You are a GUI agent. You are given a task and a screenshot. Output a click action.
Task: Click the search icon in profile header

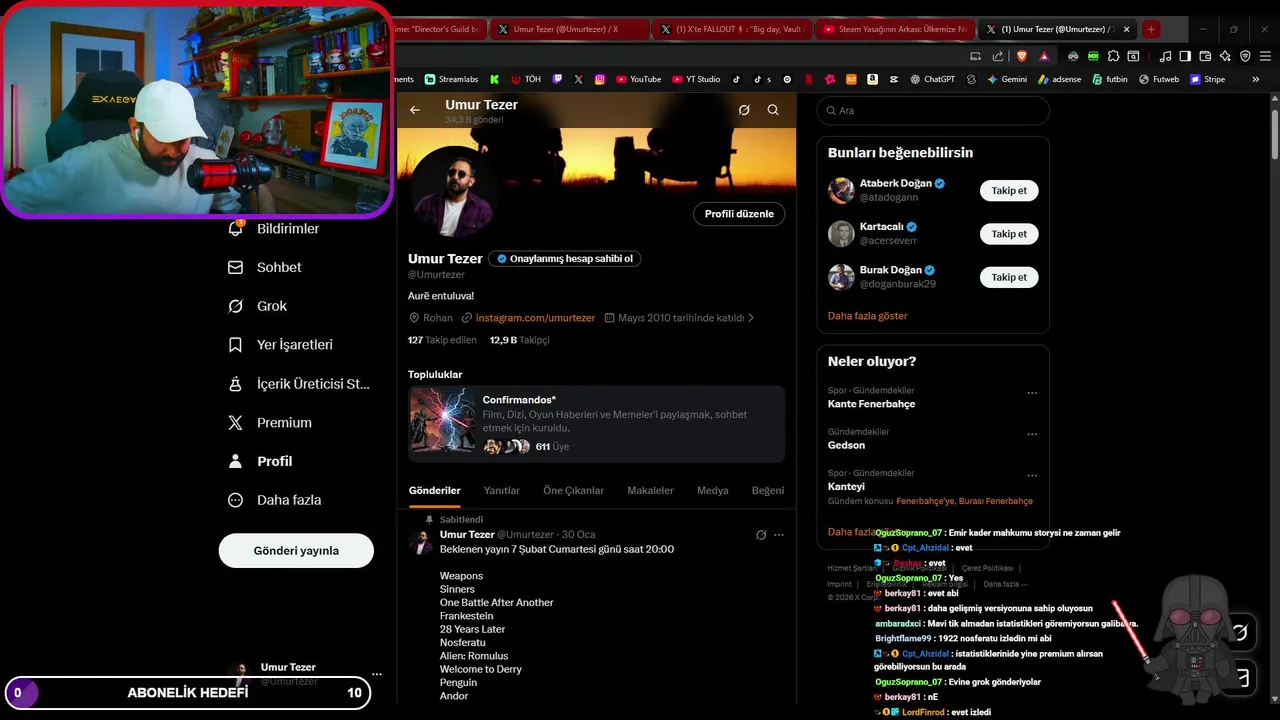click(x=773, y=110)
